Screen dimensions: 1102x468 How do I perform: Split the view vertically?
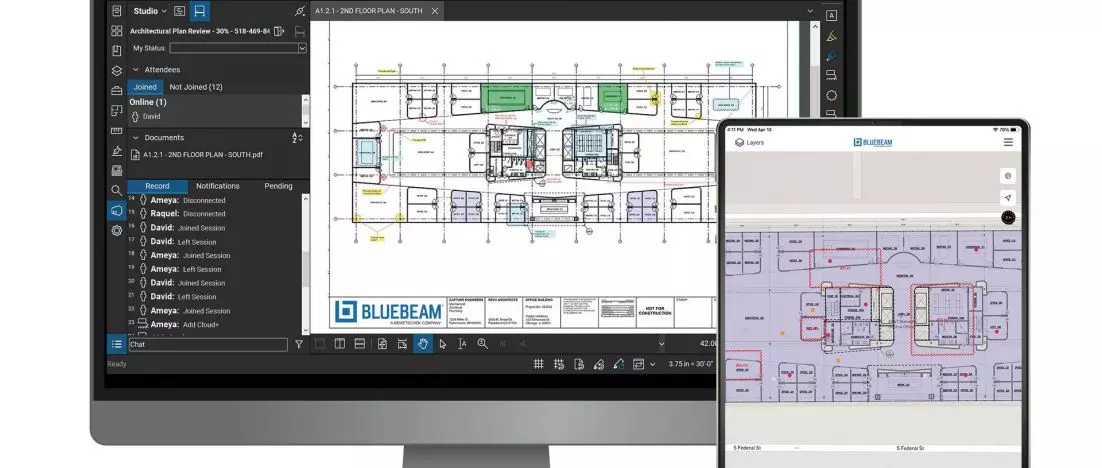point(339,344)
